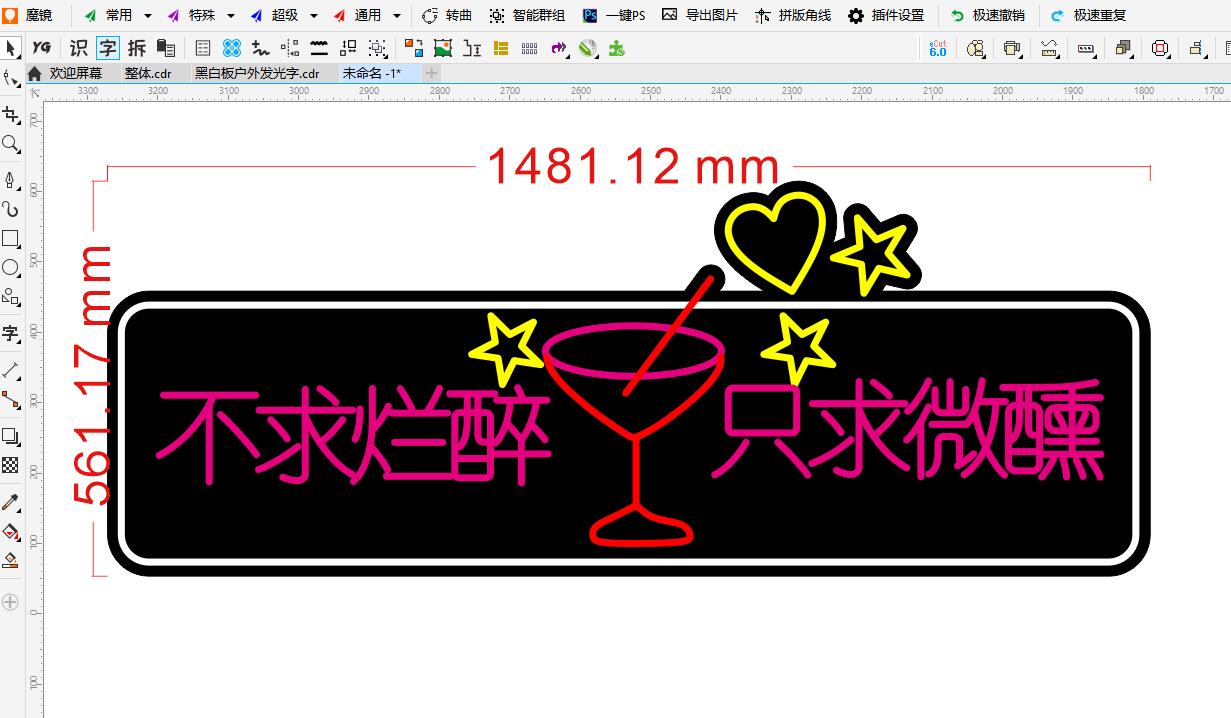This screenshot has width=1231, height=718.
Task: Select the Rectangle tool
Action: 10,239
